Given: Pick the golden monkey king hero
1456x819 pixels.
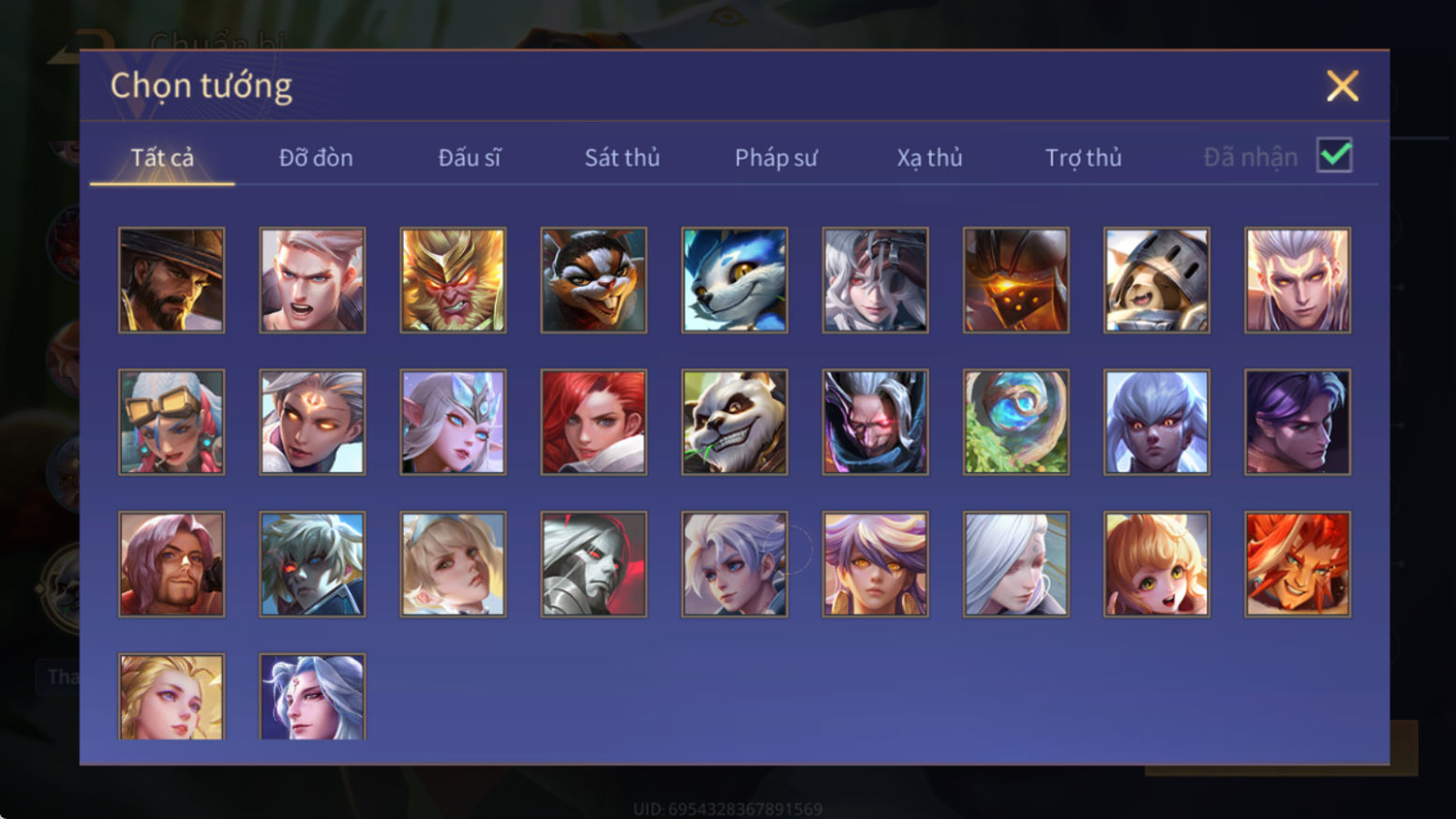Looking at the screenshot, I should click(453, 280).
